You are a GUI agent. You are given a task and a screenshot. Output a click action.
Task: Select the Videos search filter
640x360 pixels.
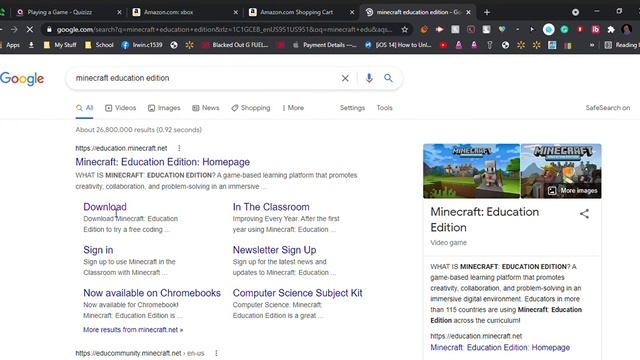click(x=120, y=108)
